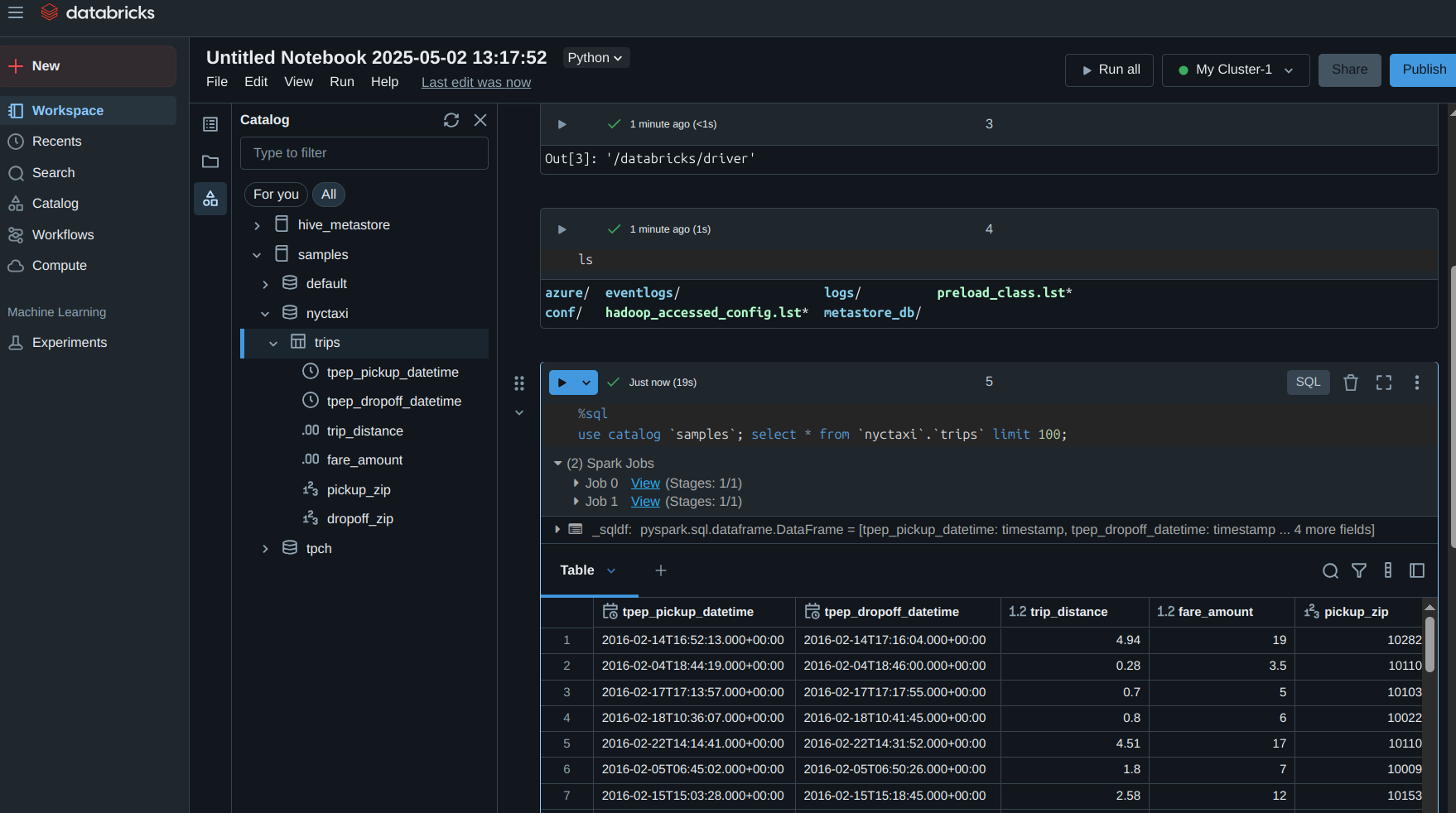Open Last edit was now history link

476,83
